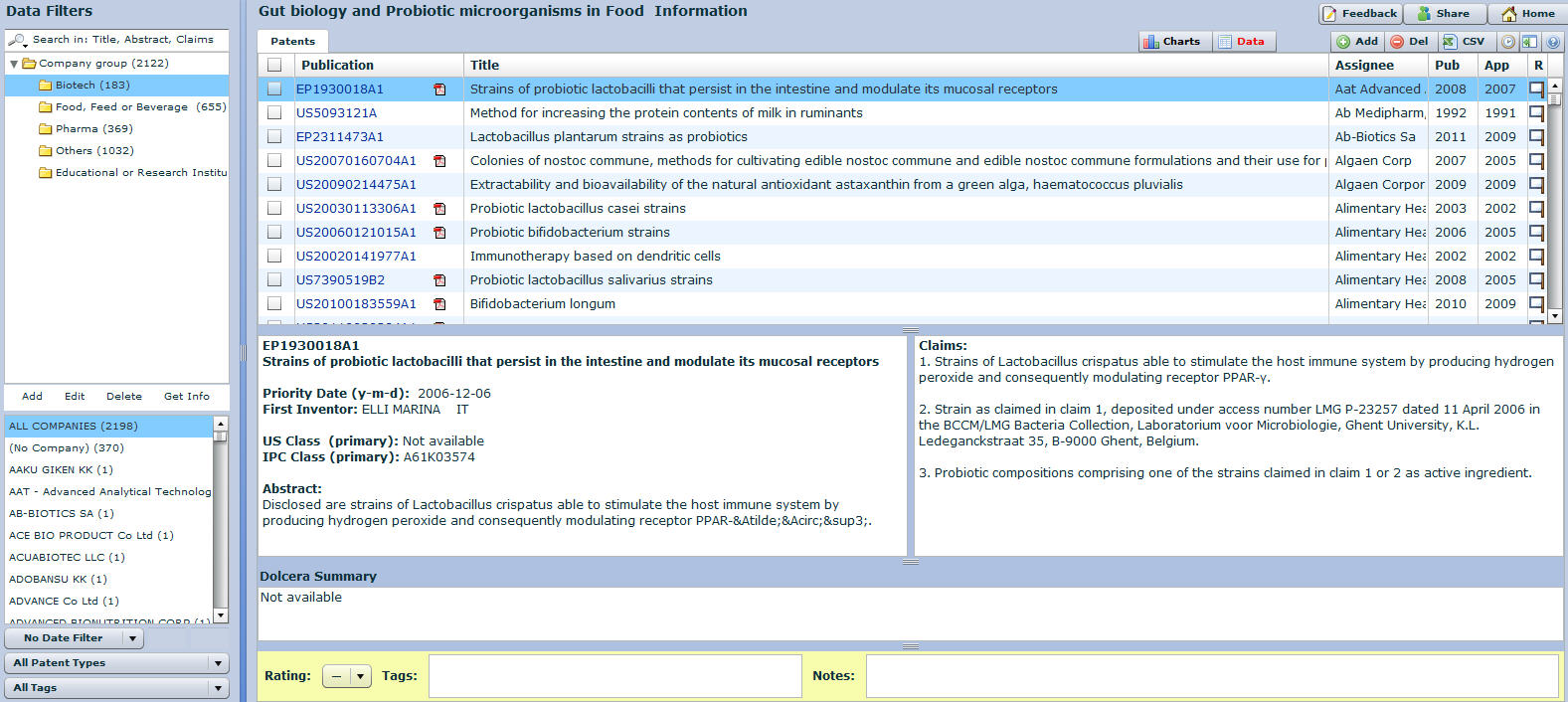The height and width of the screenshot is (702, 1568).
Task: Select the Patents tab
Action: [x=292, y=42]
